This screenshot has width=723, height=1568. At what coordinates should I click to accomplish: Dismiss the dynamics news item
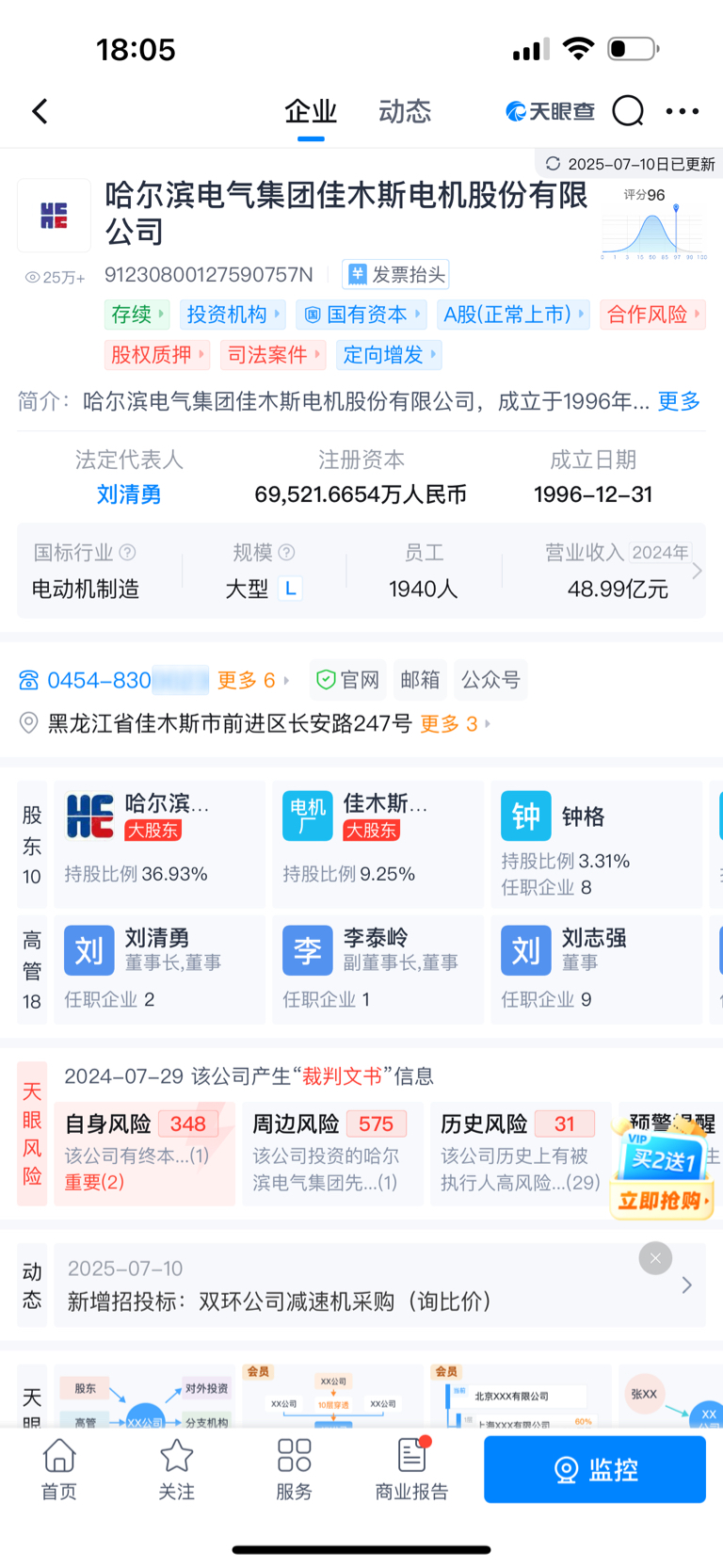click(655, 1258)
